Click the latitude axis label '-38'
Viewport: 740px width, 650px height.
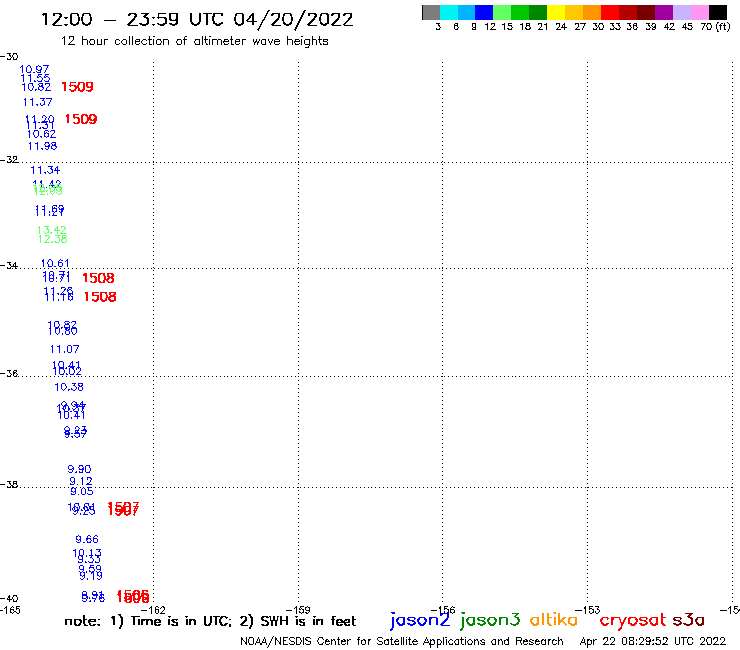pos(9,485)
